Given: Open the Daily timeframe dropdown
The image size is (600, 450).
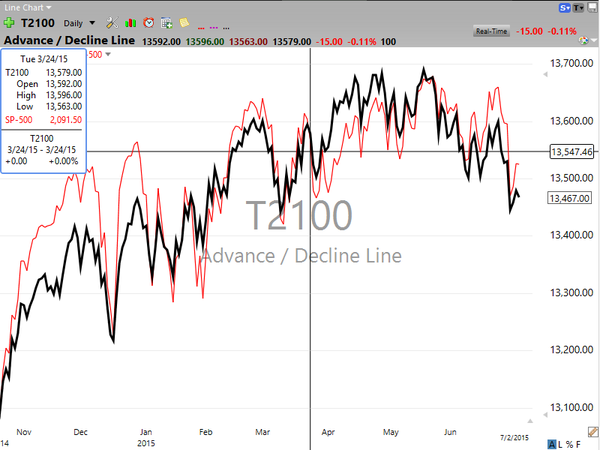Looking at the screenshot, I should point(79,23).
